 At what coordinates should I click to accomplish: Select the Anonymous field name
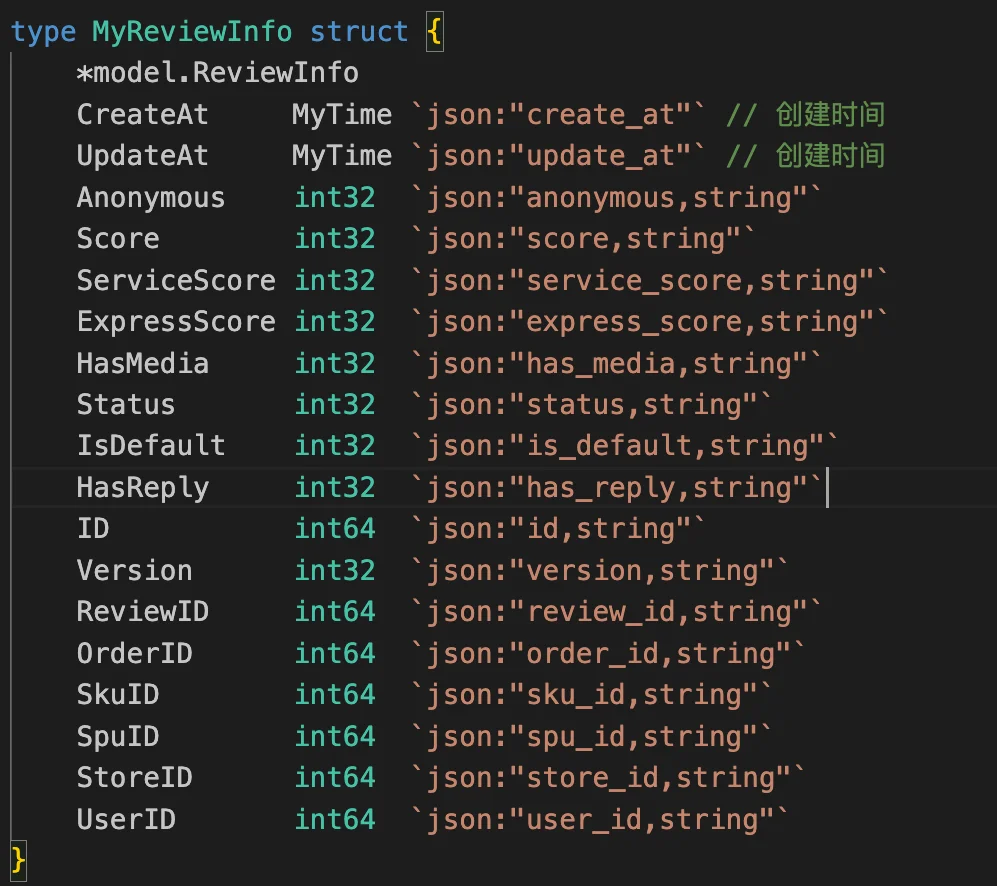[x=150, y=197]
